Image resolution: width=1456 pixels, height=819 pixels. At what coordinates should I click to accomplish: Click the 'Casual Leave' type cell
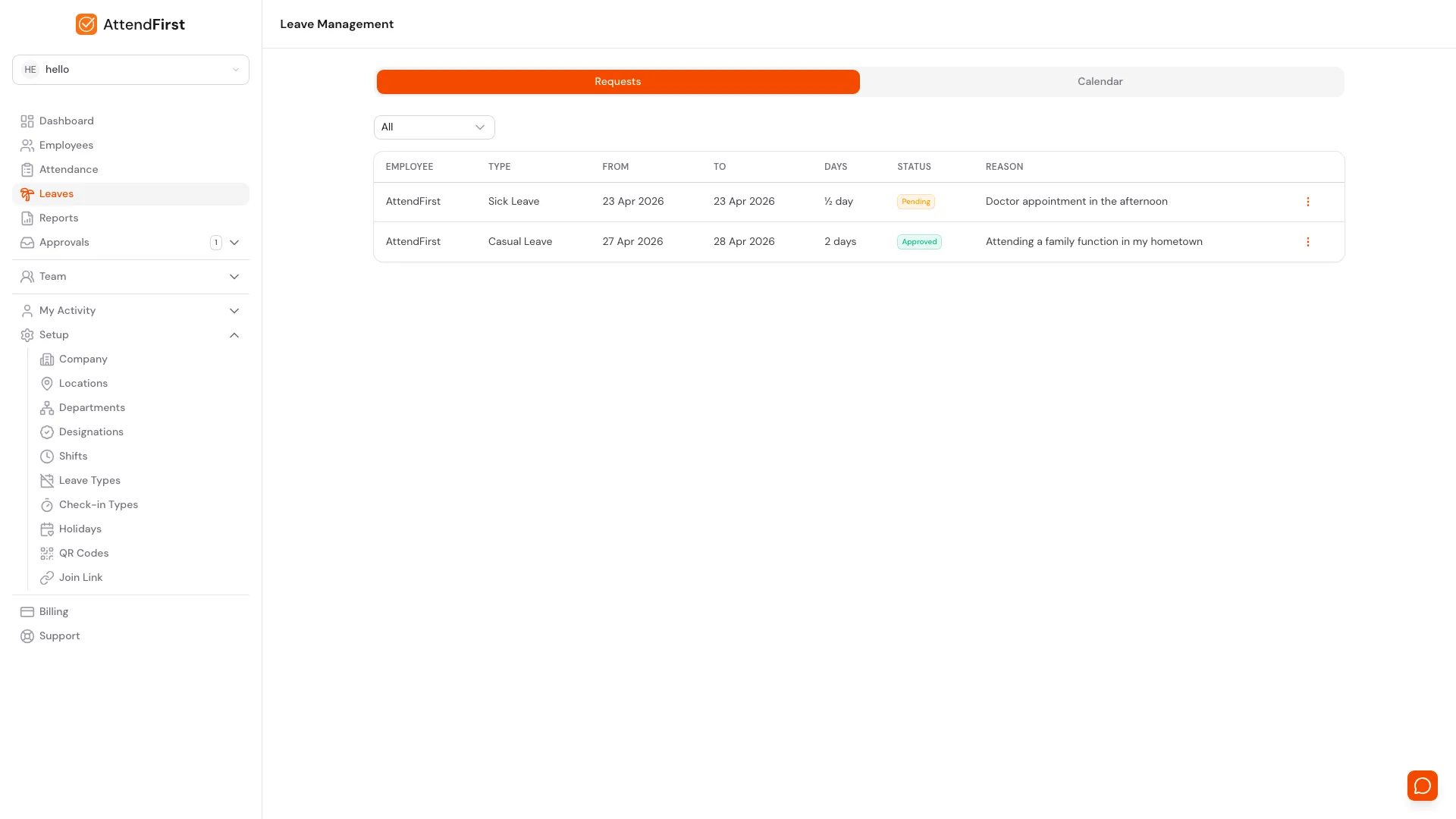pos(520,242)
